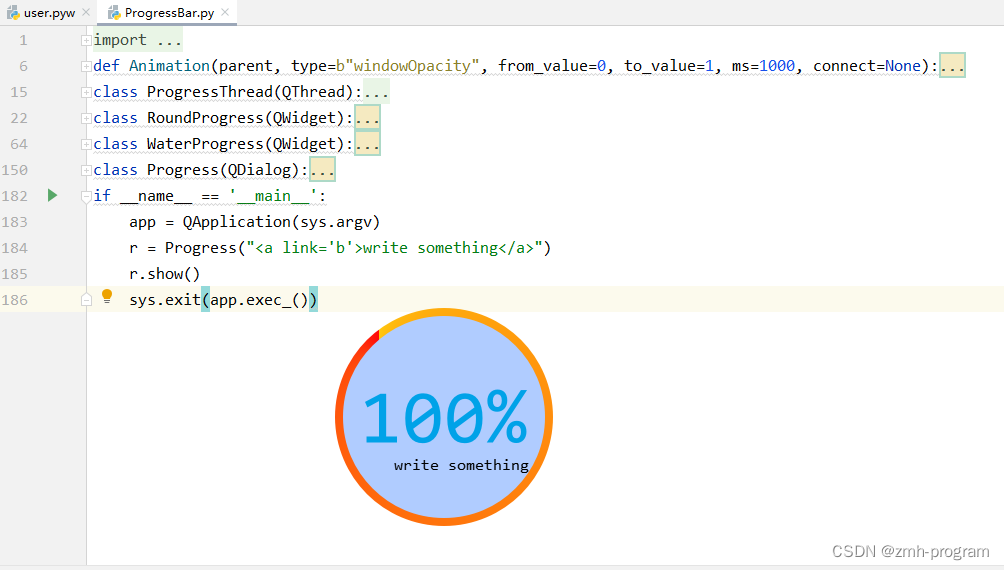Screen dimensions: 1004x570
Task: Switch to the ProgressBar.py tab
Action: coord(169,13)
